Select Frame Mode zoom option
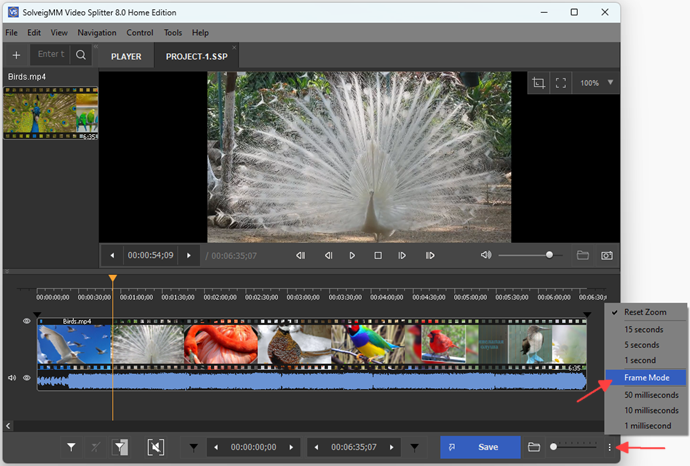Image resolution: width=690 pixels, height=466 pixels. pos(646,378)
